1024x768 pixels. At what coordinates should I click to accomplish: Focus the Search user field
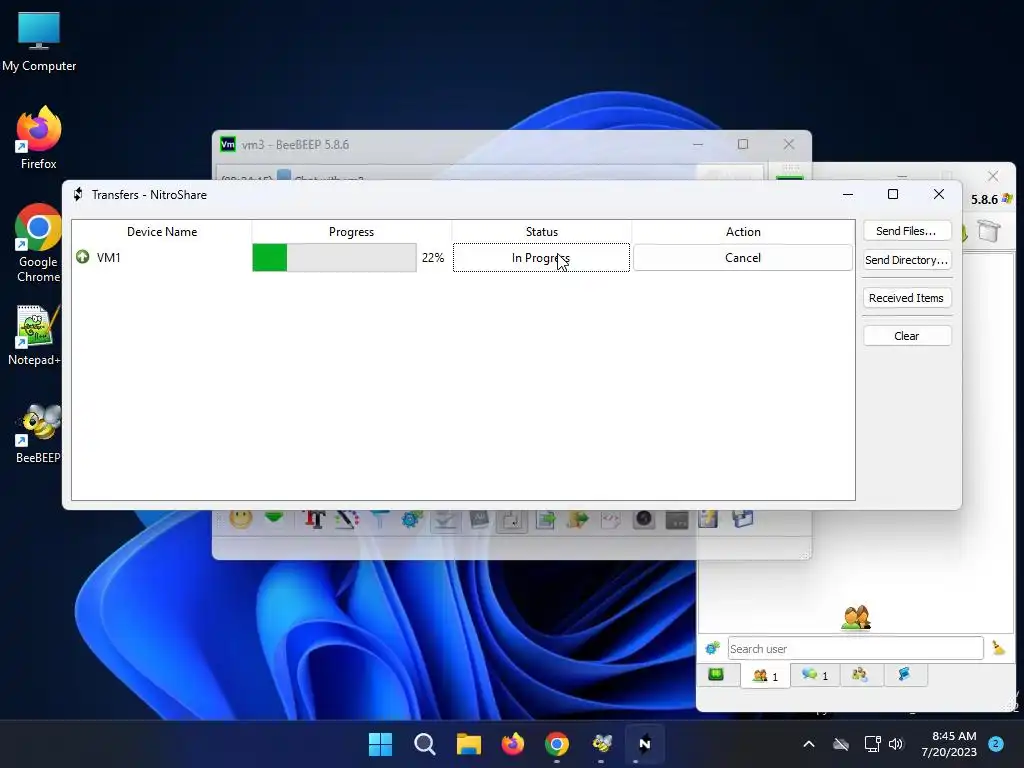[856, 648]
